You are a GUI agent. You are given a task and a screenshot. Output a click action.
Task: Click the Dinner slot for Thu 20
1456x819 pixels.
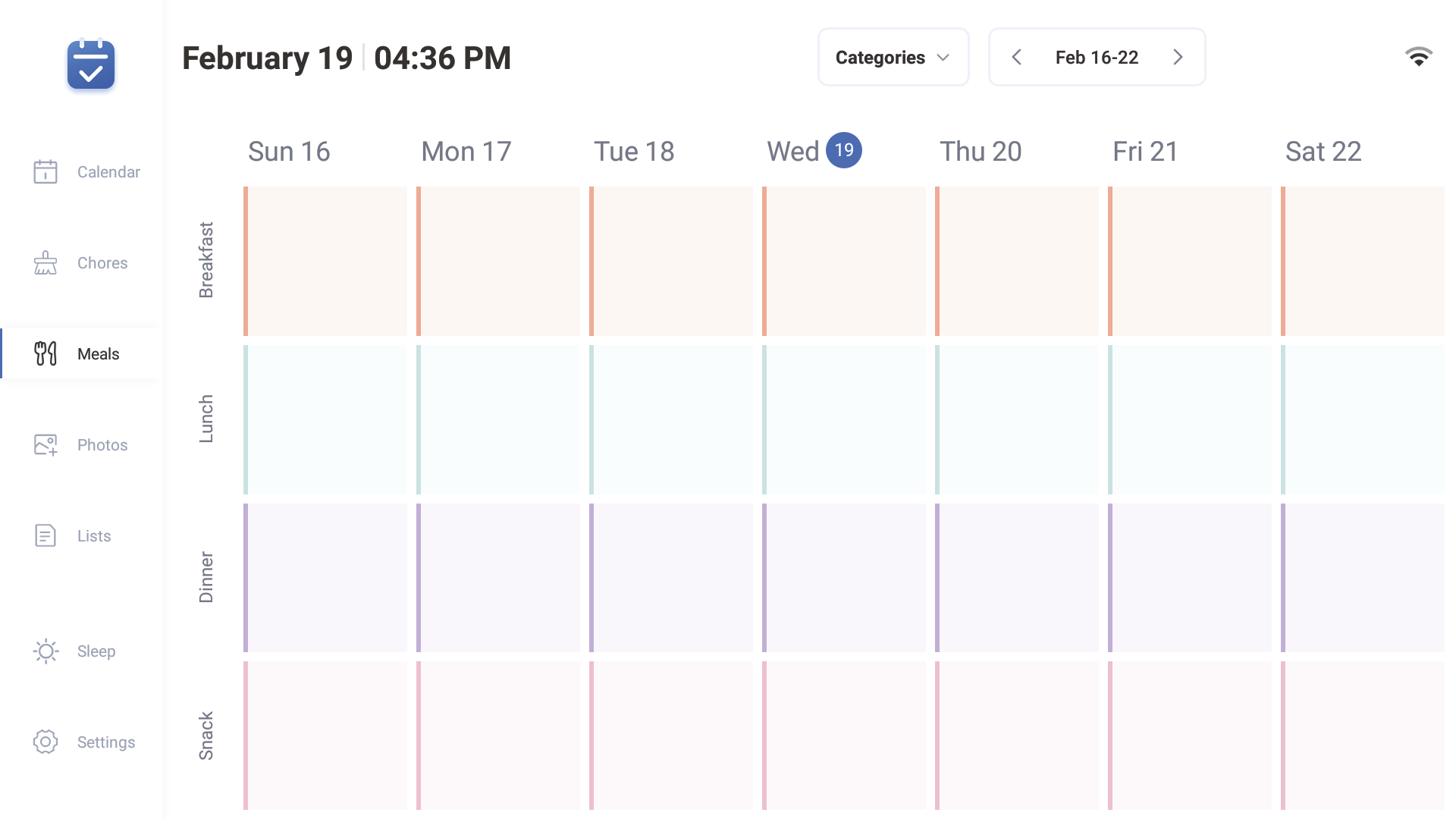[1017, 577]
